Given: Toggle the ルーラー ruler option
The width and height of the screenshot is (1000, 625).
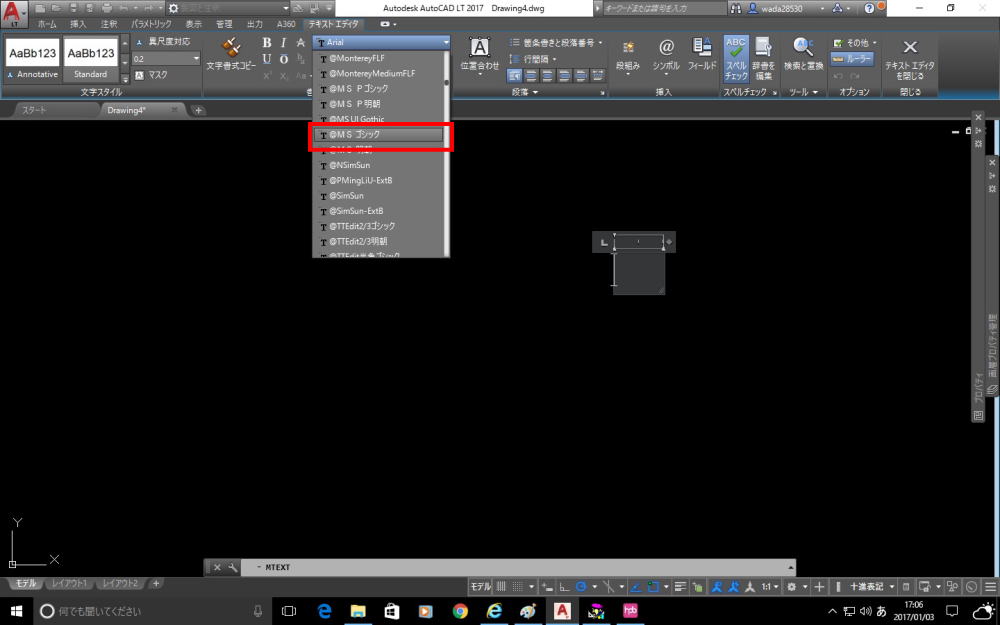Looking at the screenshot, I should tap(852, 59).
